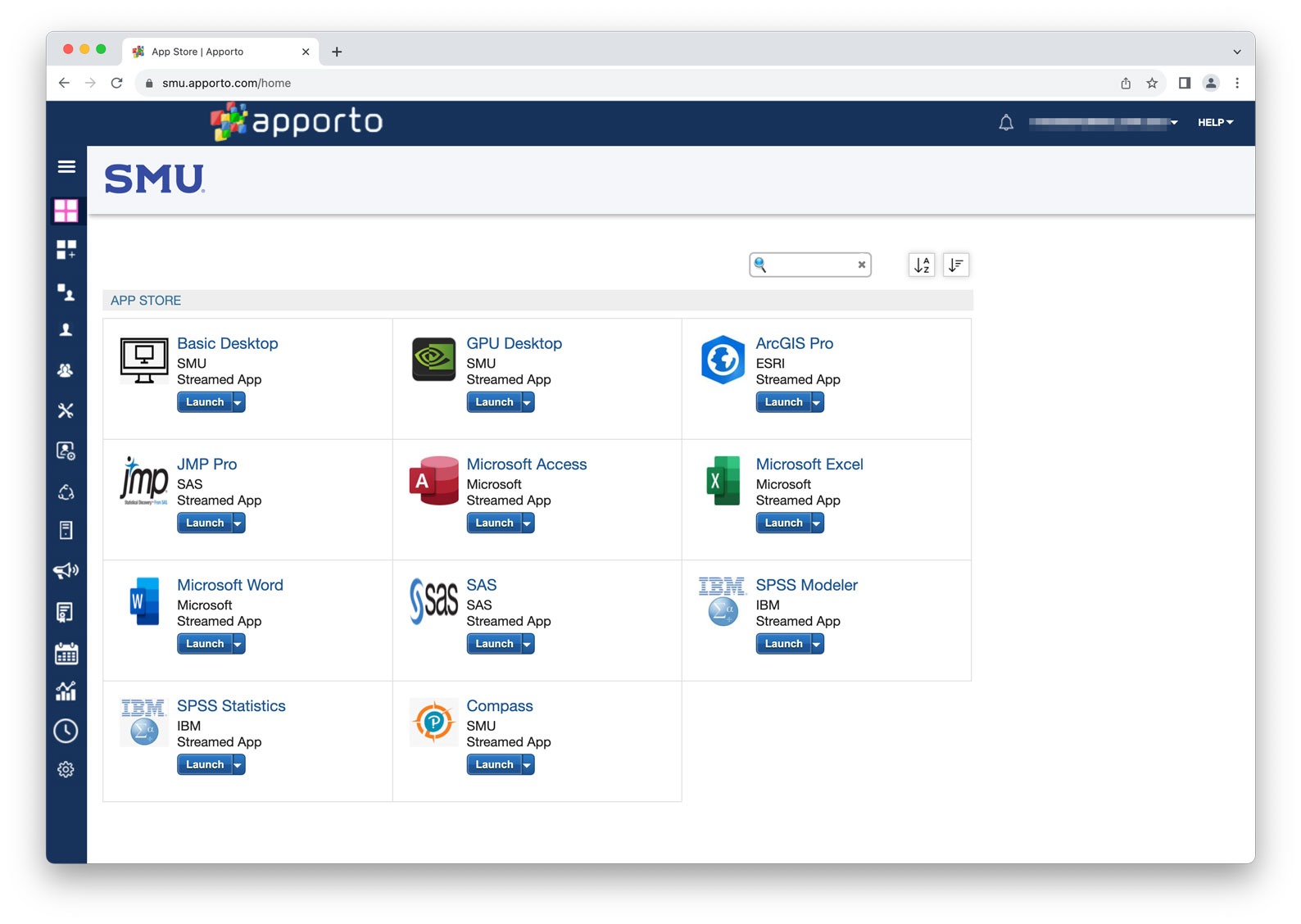Click the megaphone announcements sidebar icon
Image resolution: width=1301 pixels, height=924 pixels.
66,571
